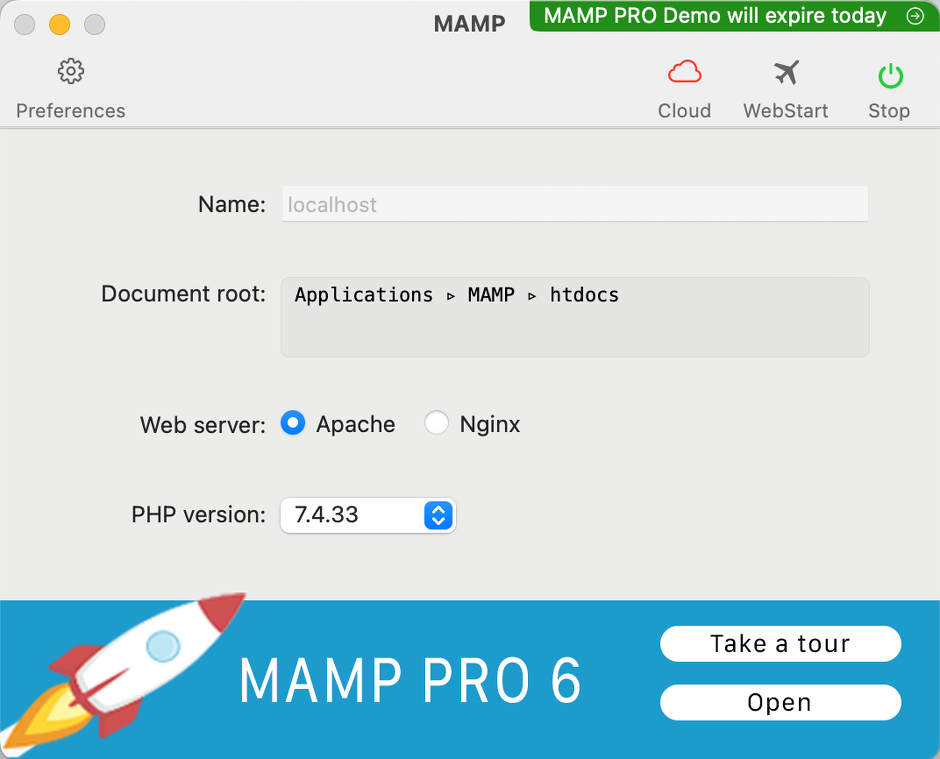Click the MAMP PRO 6 banner title
This screenshot has width=940, height=759.
point(410,682)
